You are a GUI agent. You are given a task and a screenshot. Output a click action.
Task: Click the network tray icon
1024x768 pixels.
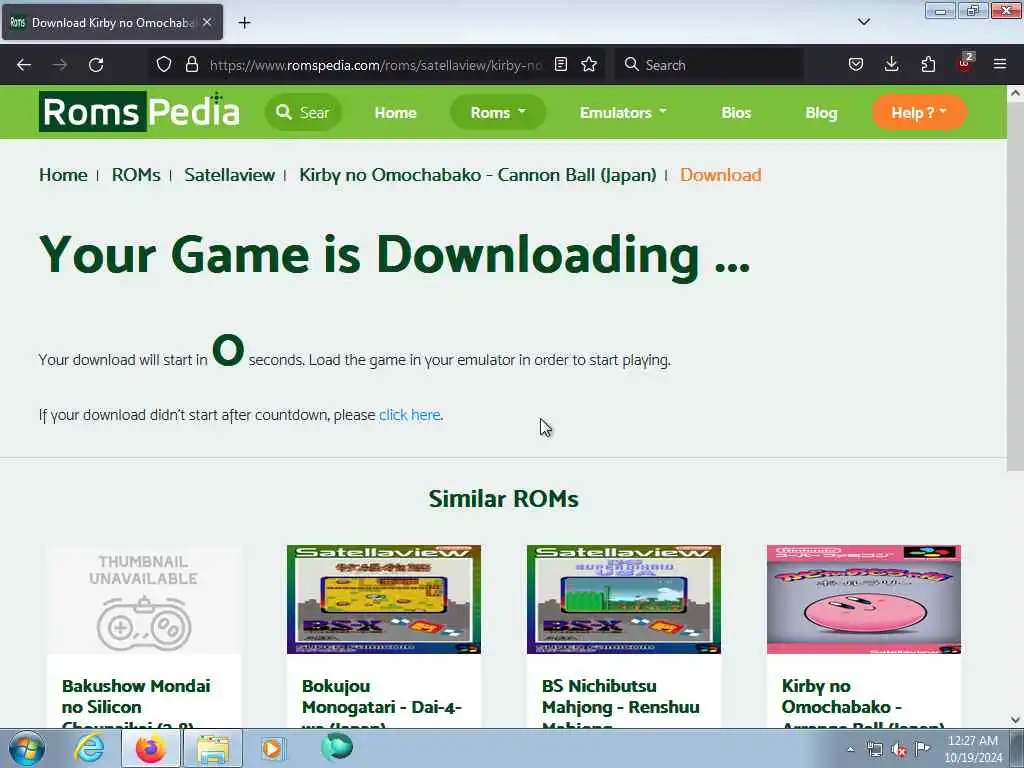tap(875, 750)
